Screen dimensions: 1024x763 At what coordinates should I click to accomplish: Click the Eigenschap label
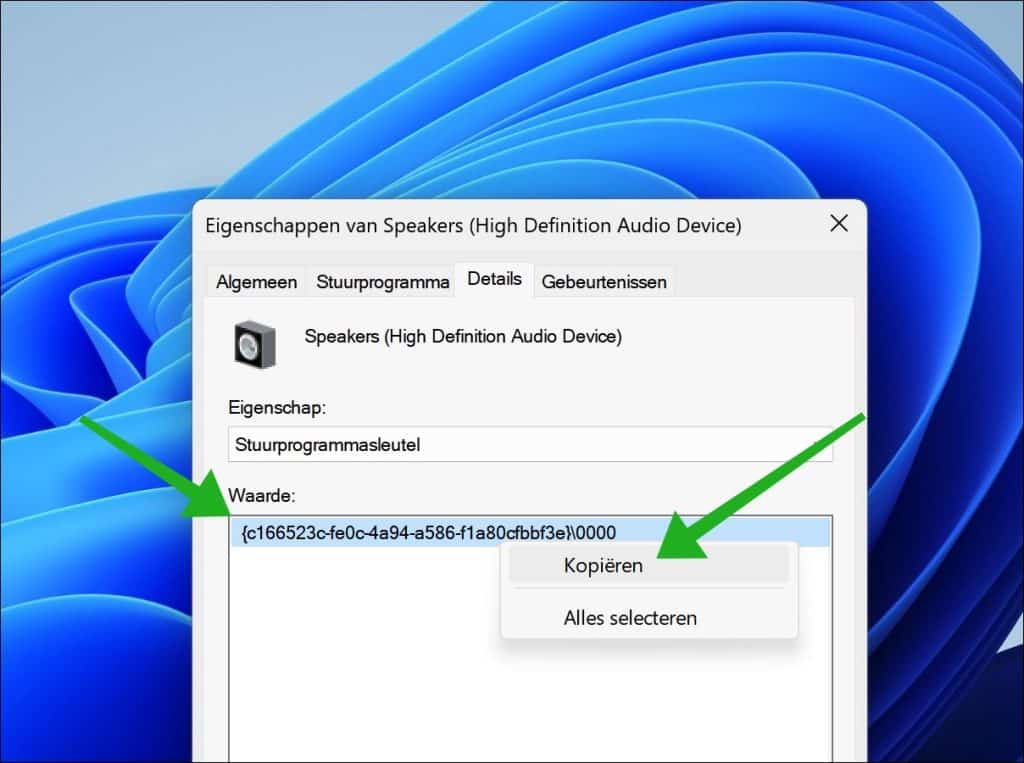[x=277, y=408]
